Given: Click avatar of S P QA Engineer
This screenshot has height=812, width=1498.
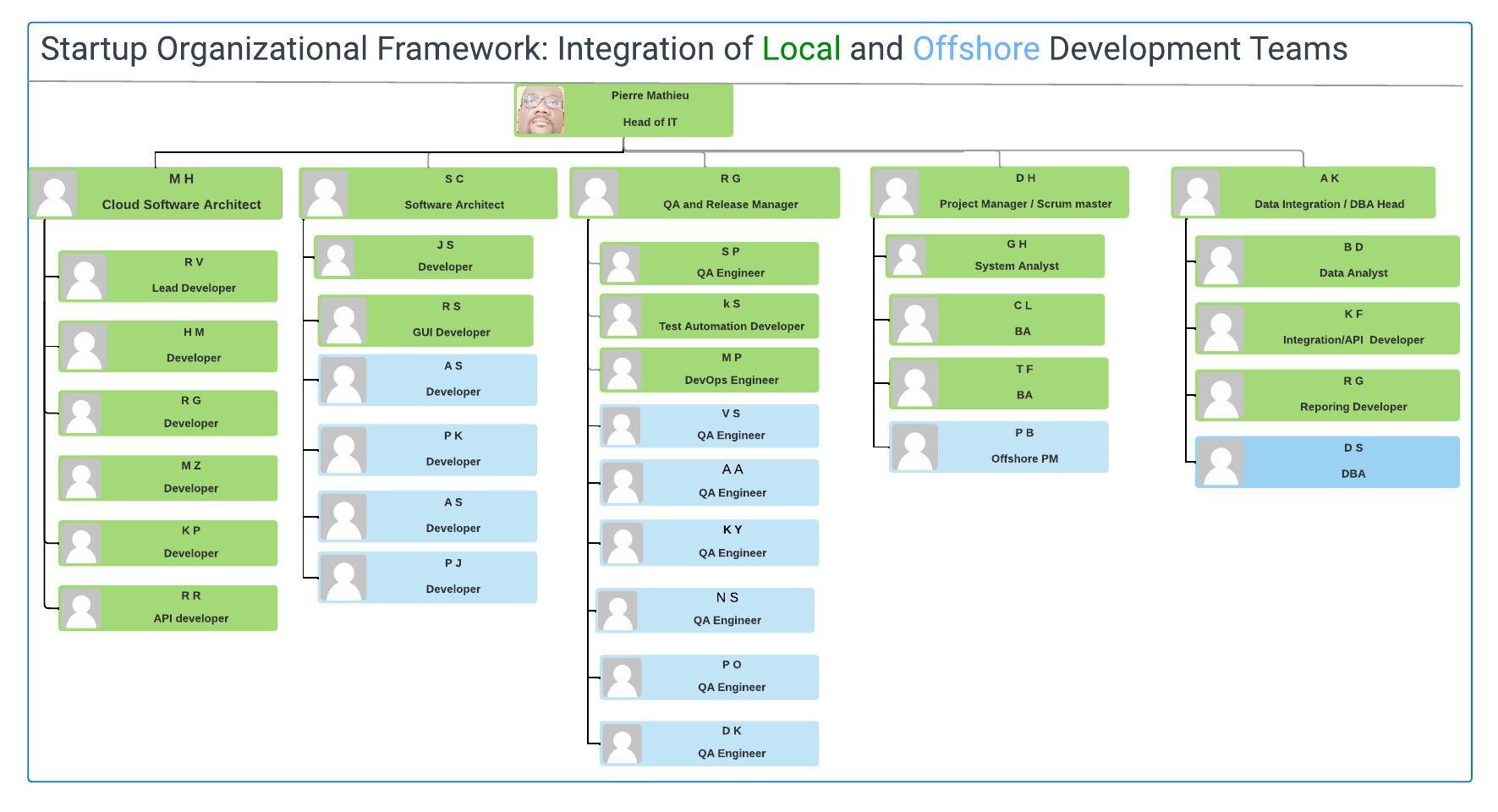Looking at the screenshot, I should 621,264.
